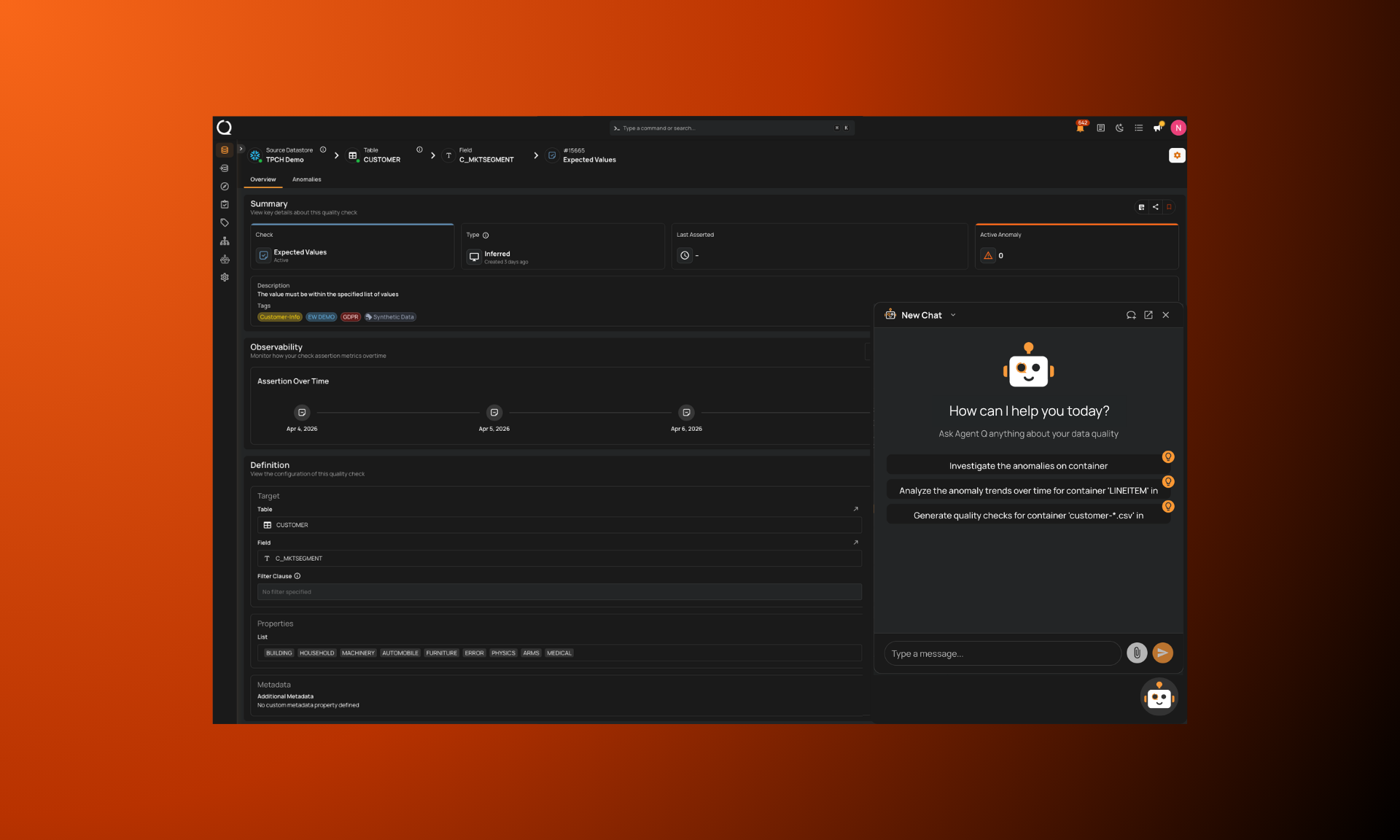Start a new conversation via chat-plus icon
Screen dimensions: 1400x840
point(1131,315)
